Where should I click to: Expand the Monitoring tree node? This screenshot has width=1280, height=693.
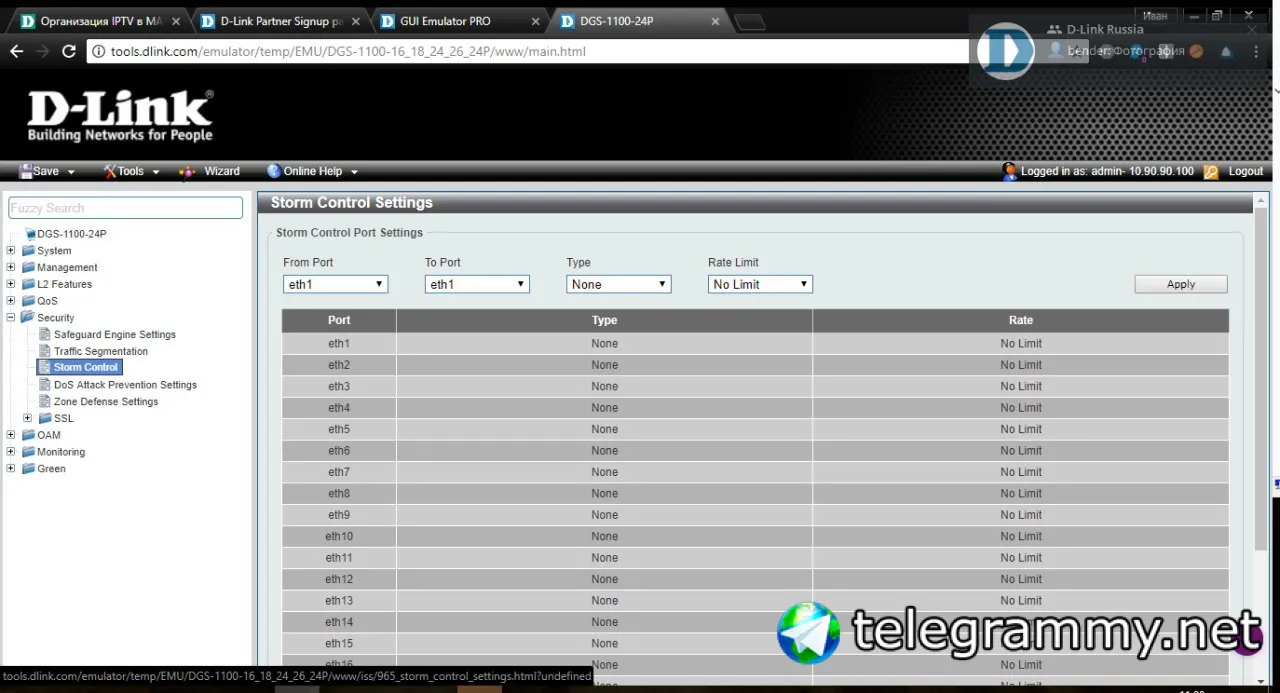click(x=11, y=452)
